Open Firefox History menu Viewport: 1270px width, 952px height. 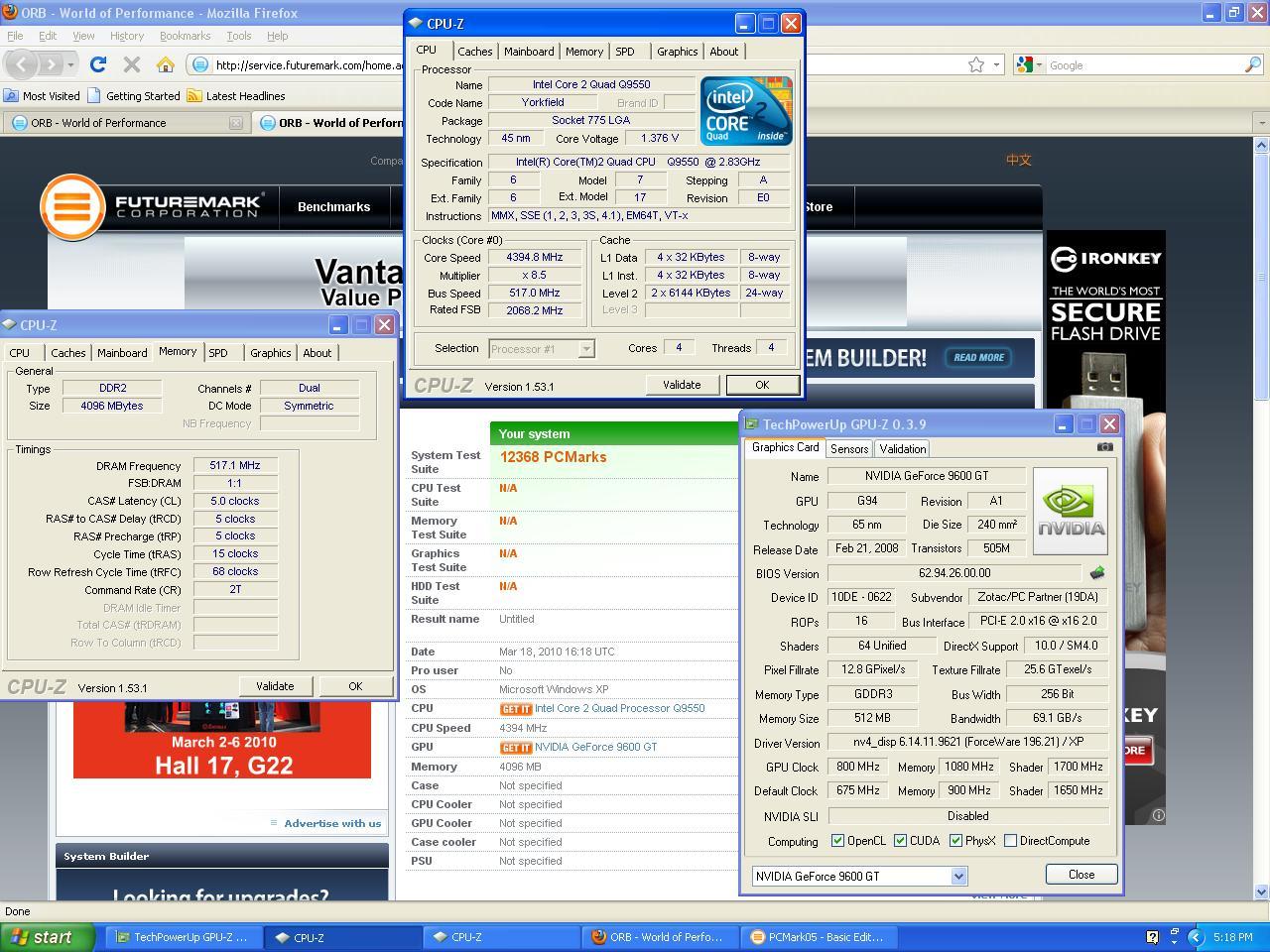127,36
